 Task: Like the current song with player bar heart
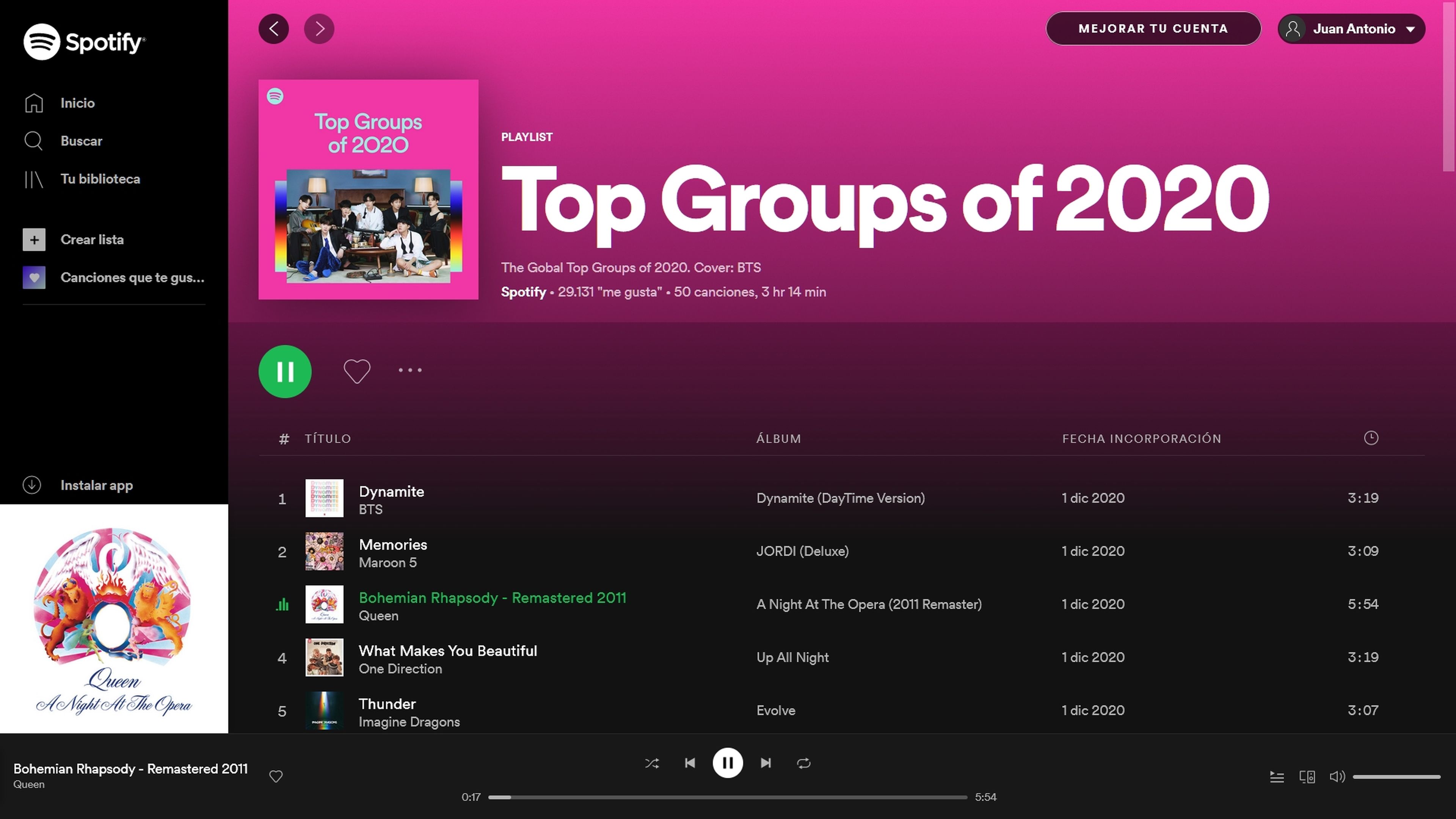pos(276,777)
